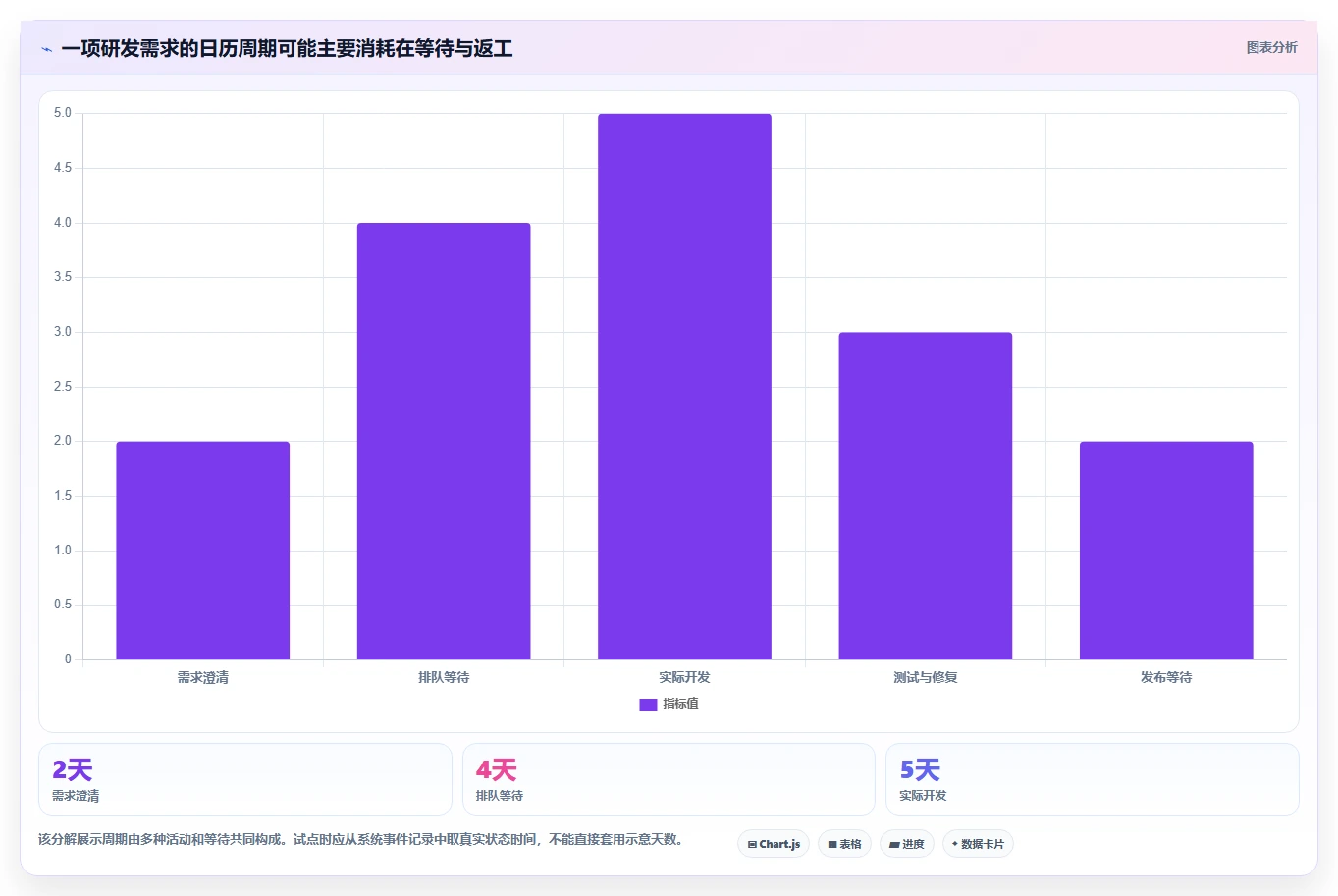Click the 5天 实际开发 data card
The height and width of the screenshot is (896, 1338).
1093,779
